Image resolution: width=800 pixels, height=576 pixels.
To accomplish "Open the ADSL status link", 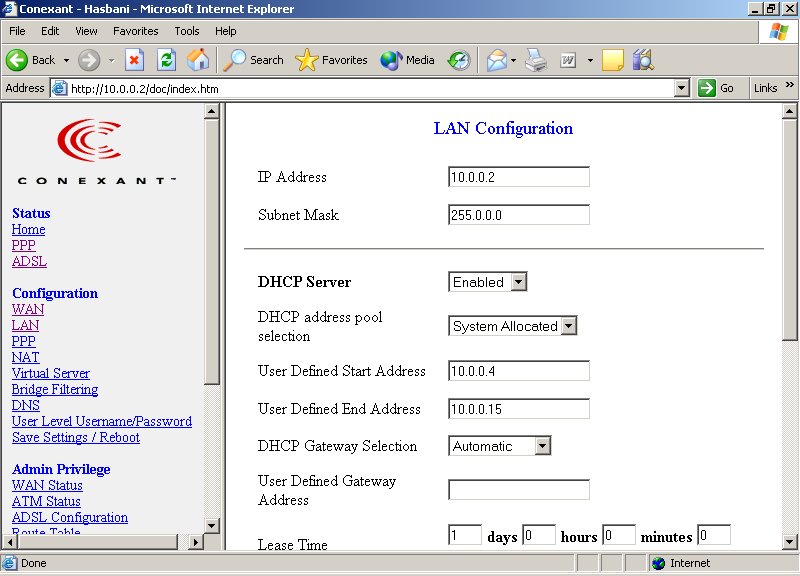I will click(x=30, y=261).
